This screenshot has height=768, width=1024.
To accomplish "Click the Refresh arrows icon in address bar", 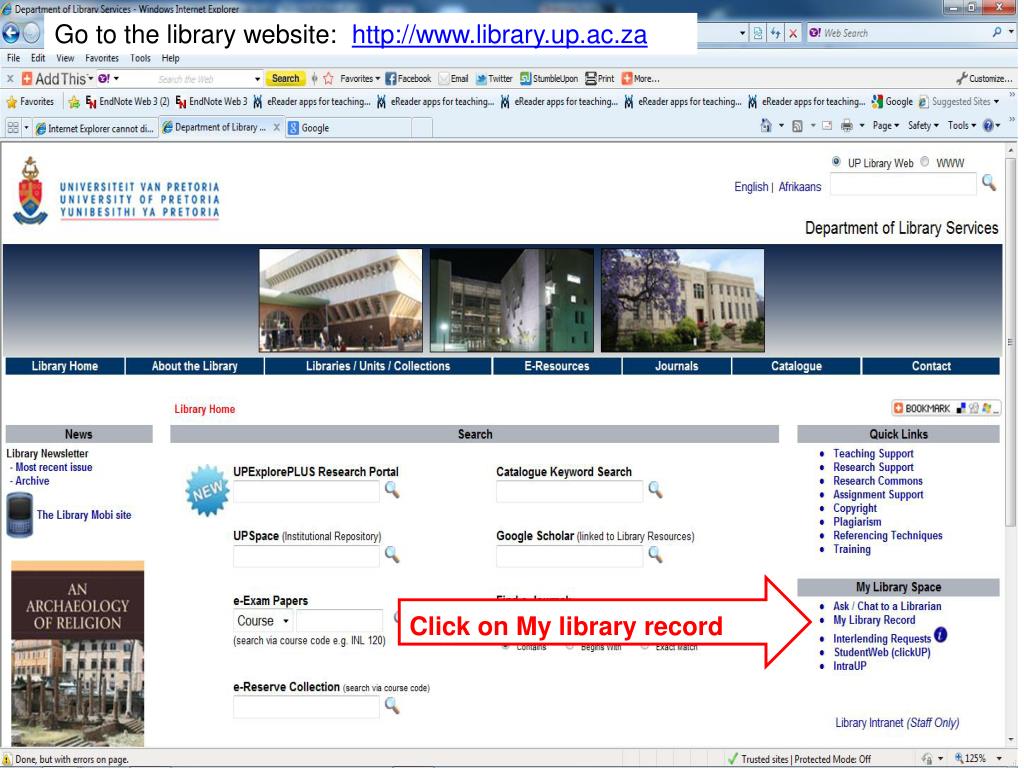I will pyautogui.click(x=775, y=33).
